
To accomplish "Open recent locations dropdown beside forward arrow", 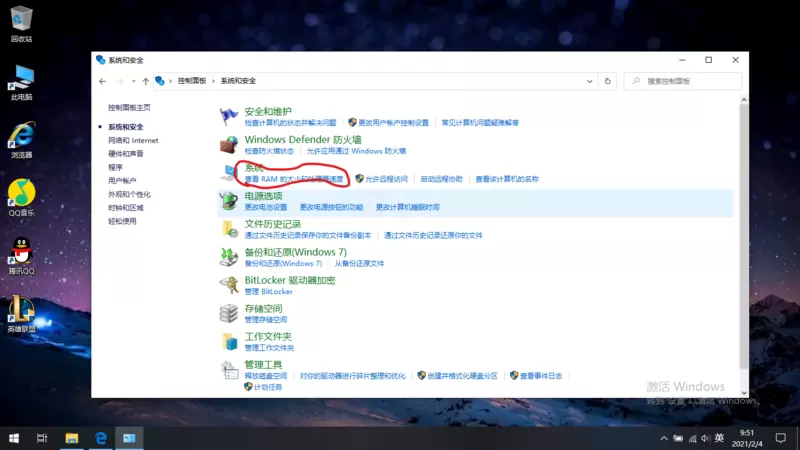I will coord(133,81).
